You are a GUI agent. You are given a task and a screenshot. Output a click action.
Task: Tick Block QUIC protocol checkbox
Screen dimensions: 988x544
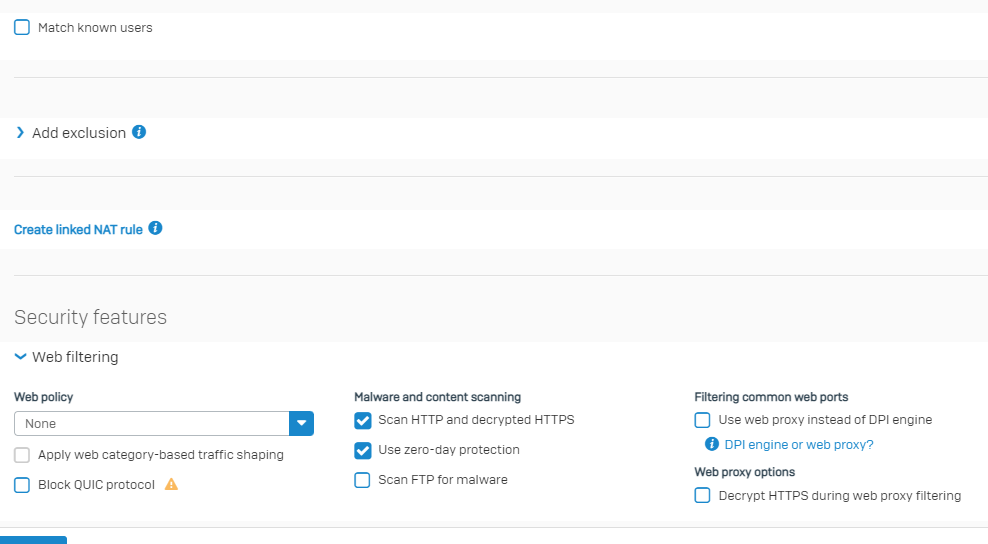[22, 485]
